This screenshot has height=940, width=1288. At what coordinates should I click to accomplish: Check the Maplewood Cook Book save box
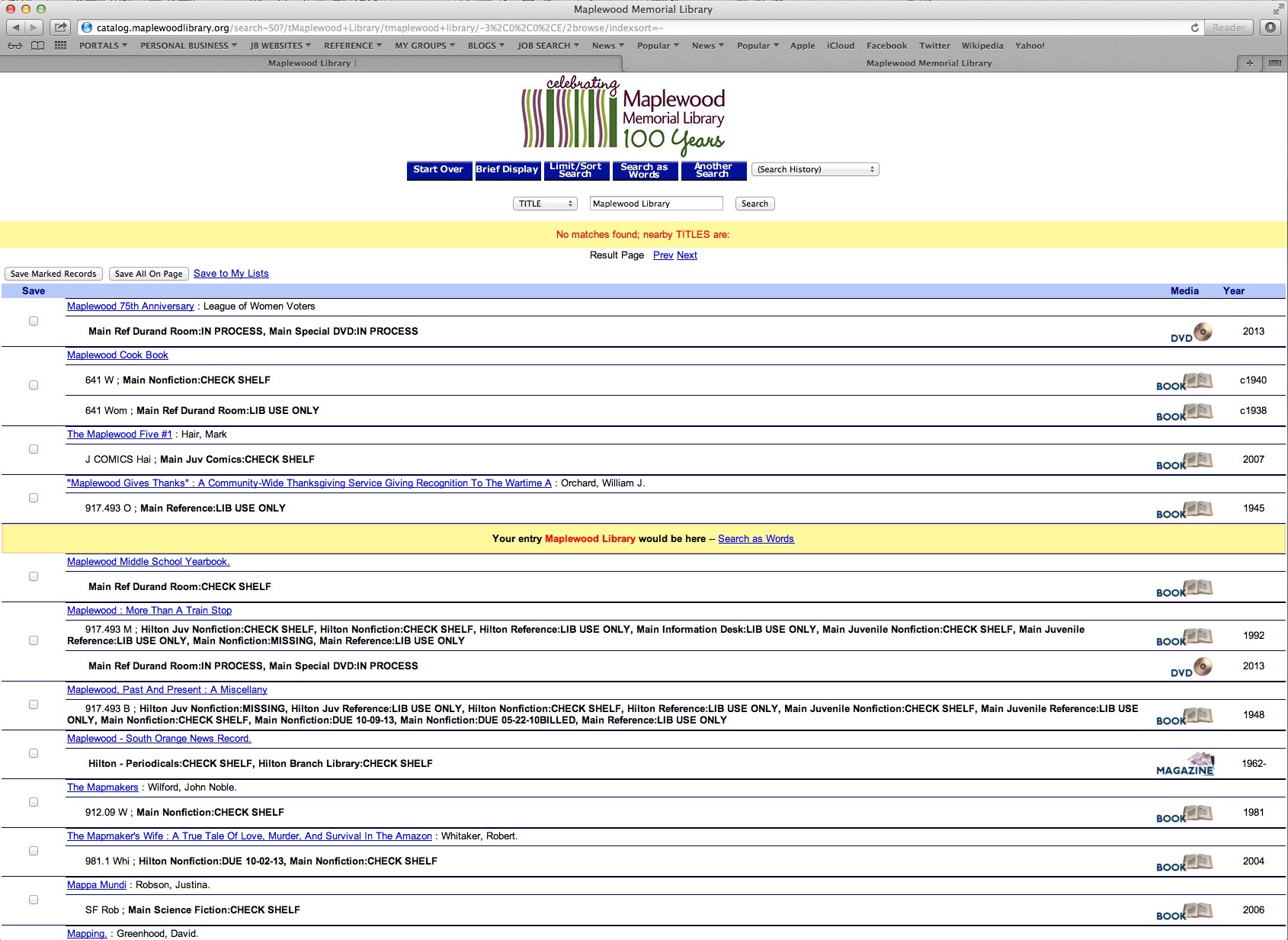(34, 385)
